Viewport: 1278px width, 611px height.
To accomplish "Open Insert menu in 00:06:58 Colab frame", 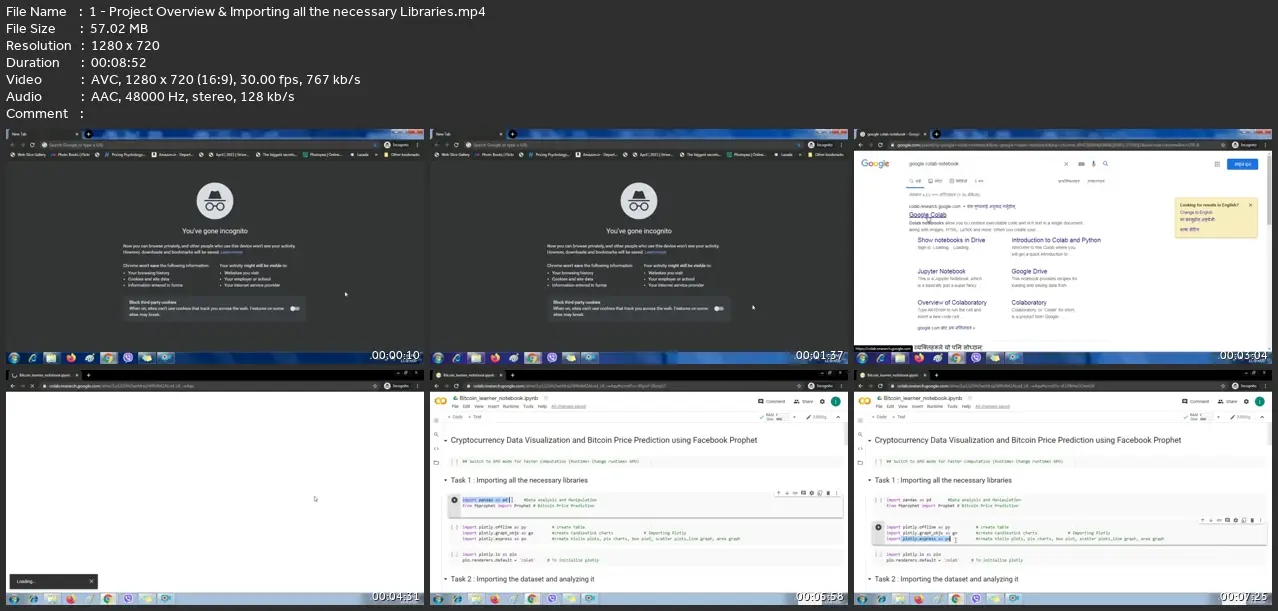I will point(493,406).
